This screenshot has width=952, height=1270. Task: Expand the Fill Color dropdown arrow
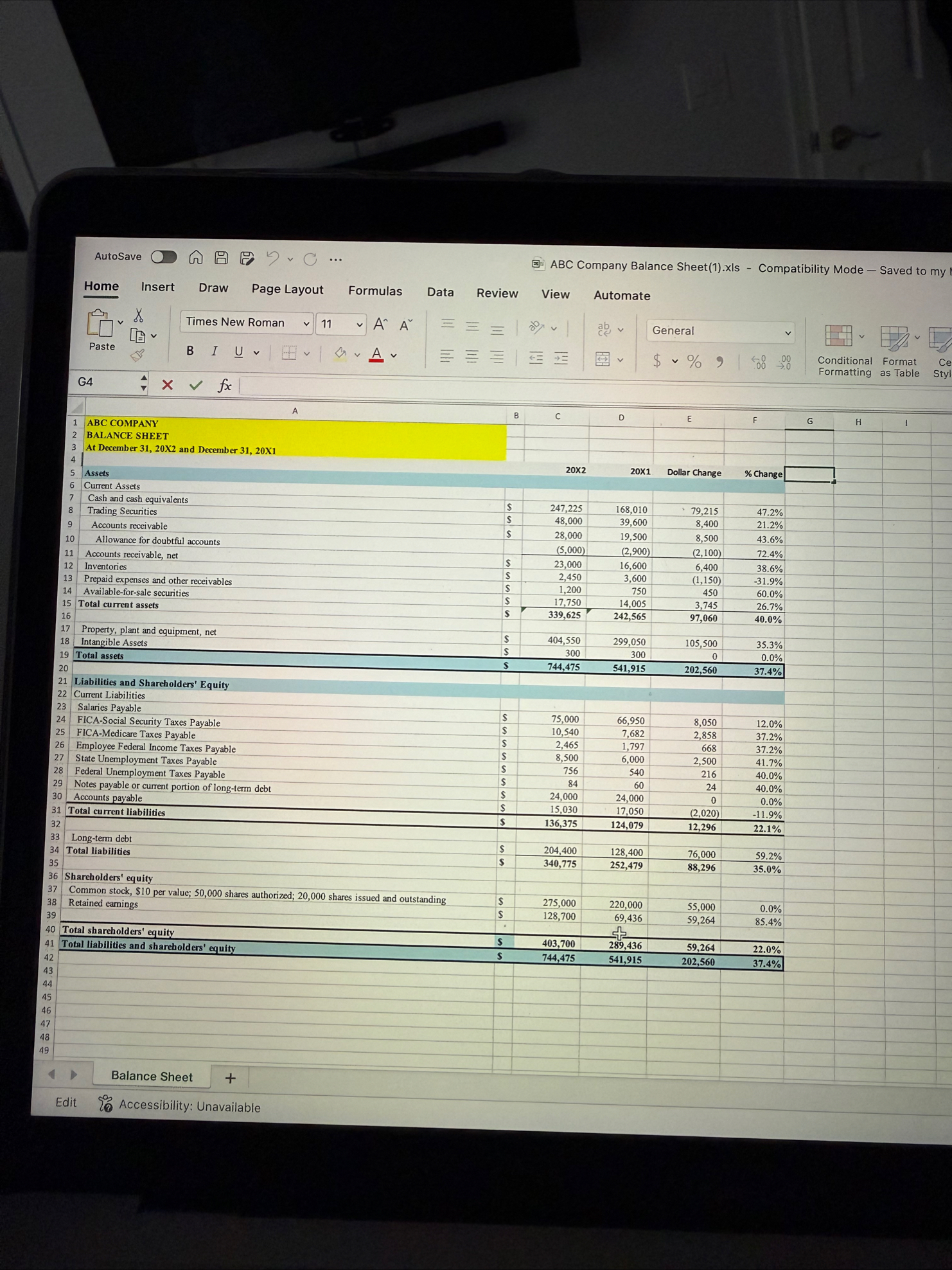point(357,355)
